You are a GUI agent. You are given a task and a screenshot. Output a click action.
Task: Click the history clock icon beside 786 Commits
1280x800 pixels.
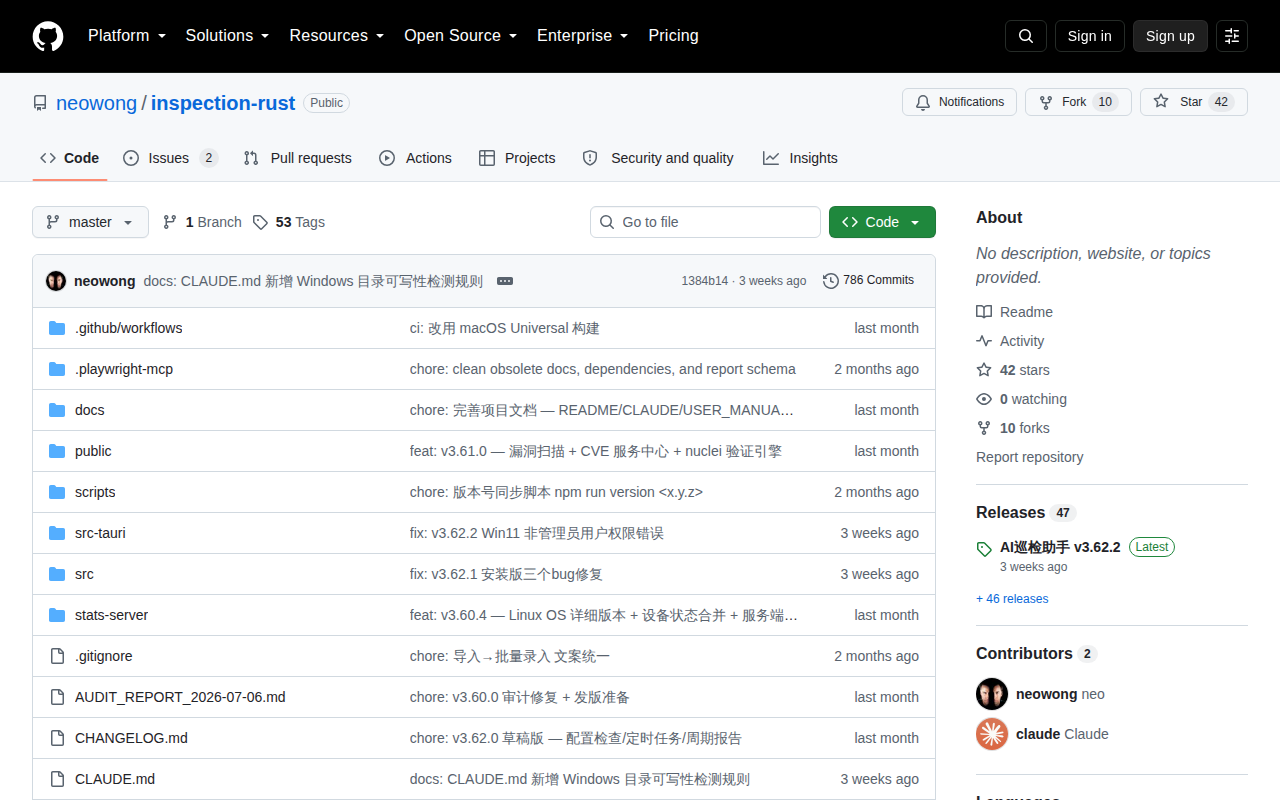[831, 281]
